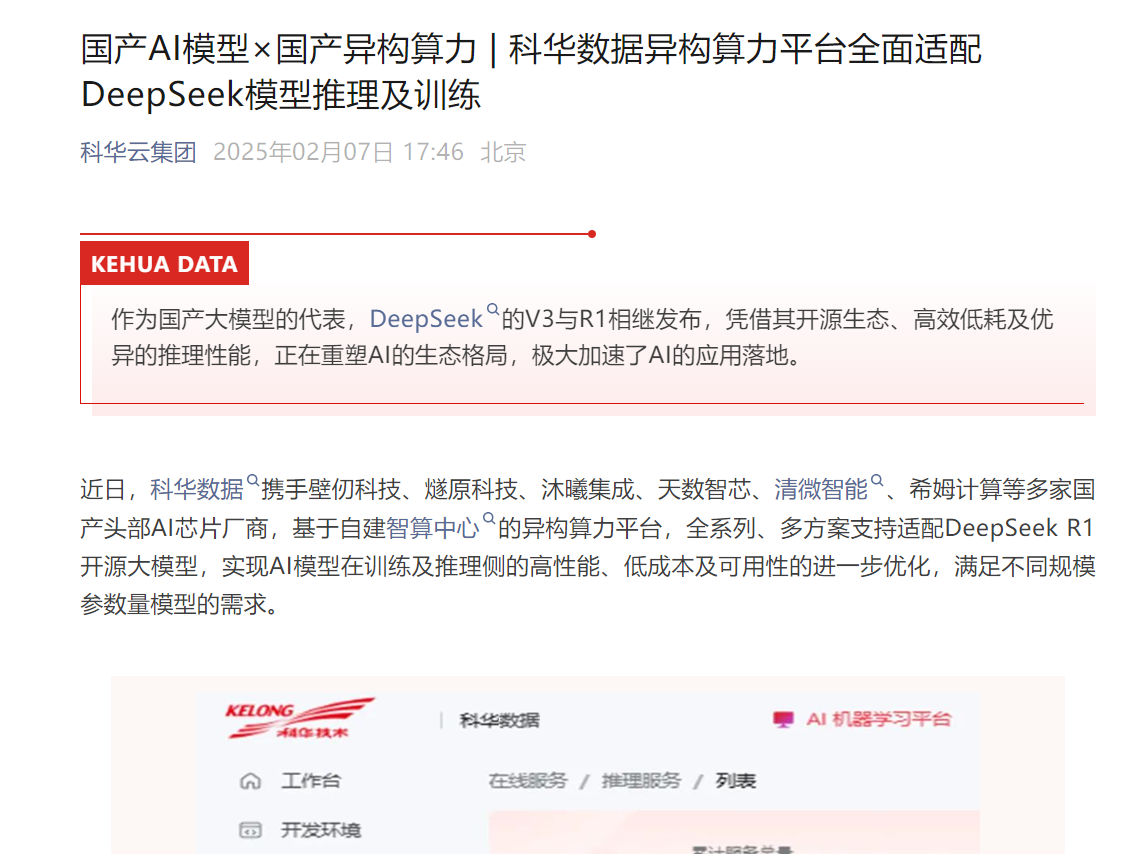Screen dimensions: 1125x854
Task: Click the AI 机器学习平台 monitor icon
Action: [x=783, y=719]
